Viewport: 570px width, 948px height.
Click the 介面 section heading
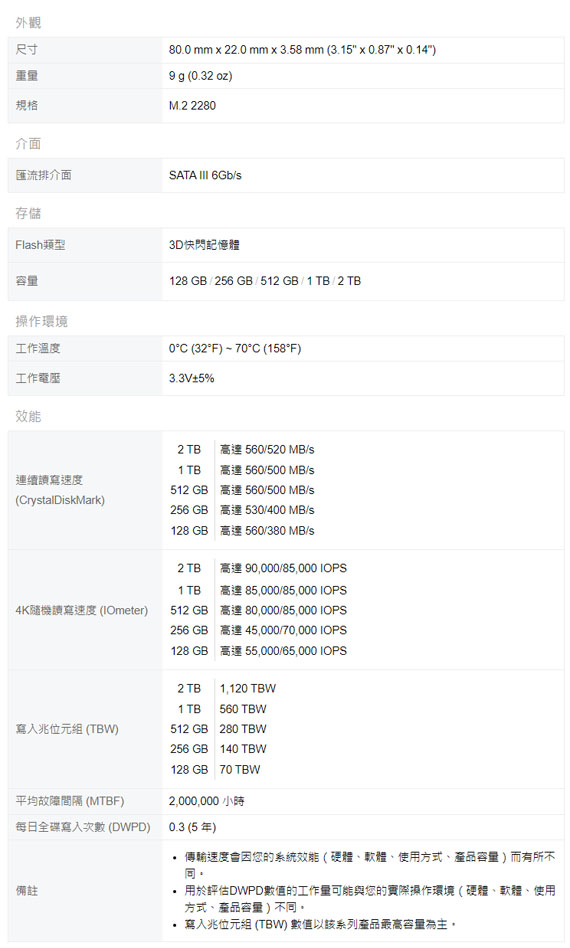pos(28,143)
